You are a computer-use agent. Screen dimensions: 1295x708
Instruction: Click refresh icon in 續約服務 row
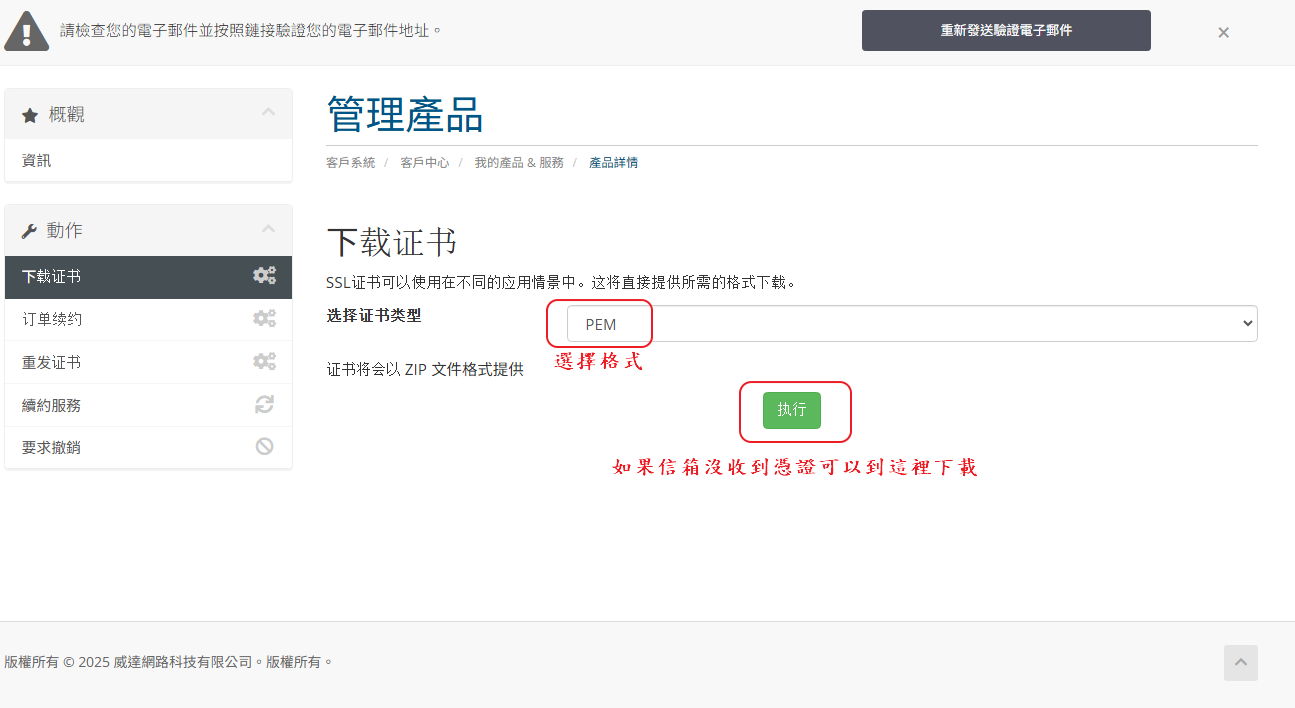tap(264, 405)
